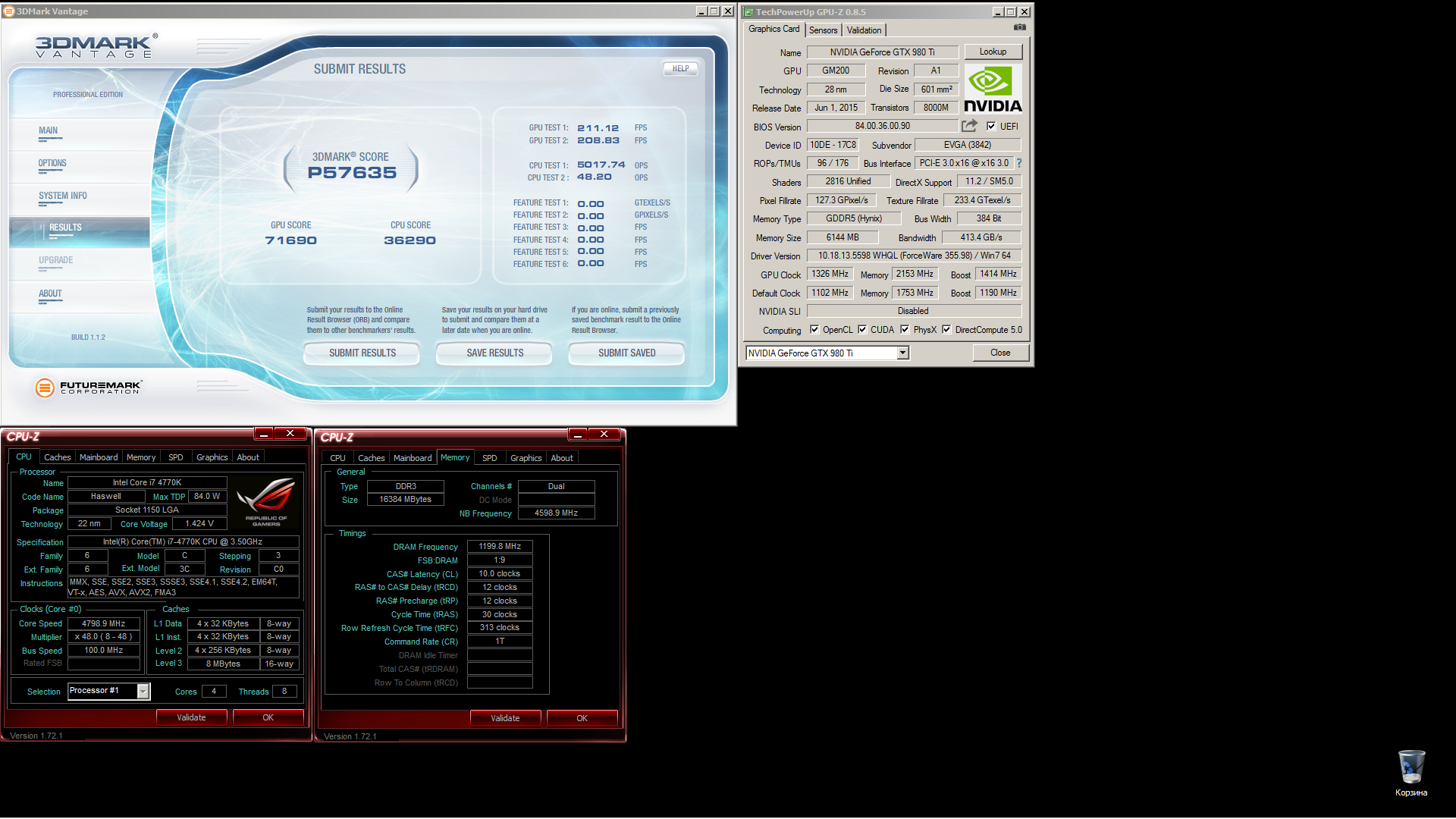Open CPU tab in right CPU-Z window
The image size is (1456, 819).
[337, 458]
